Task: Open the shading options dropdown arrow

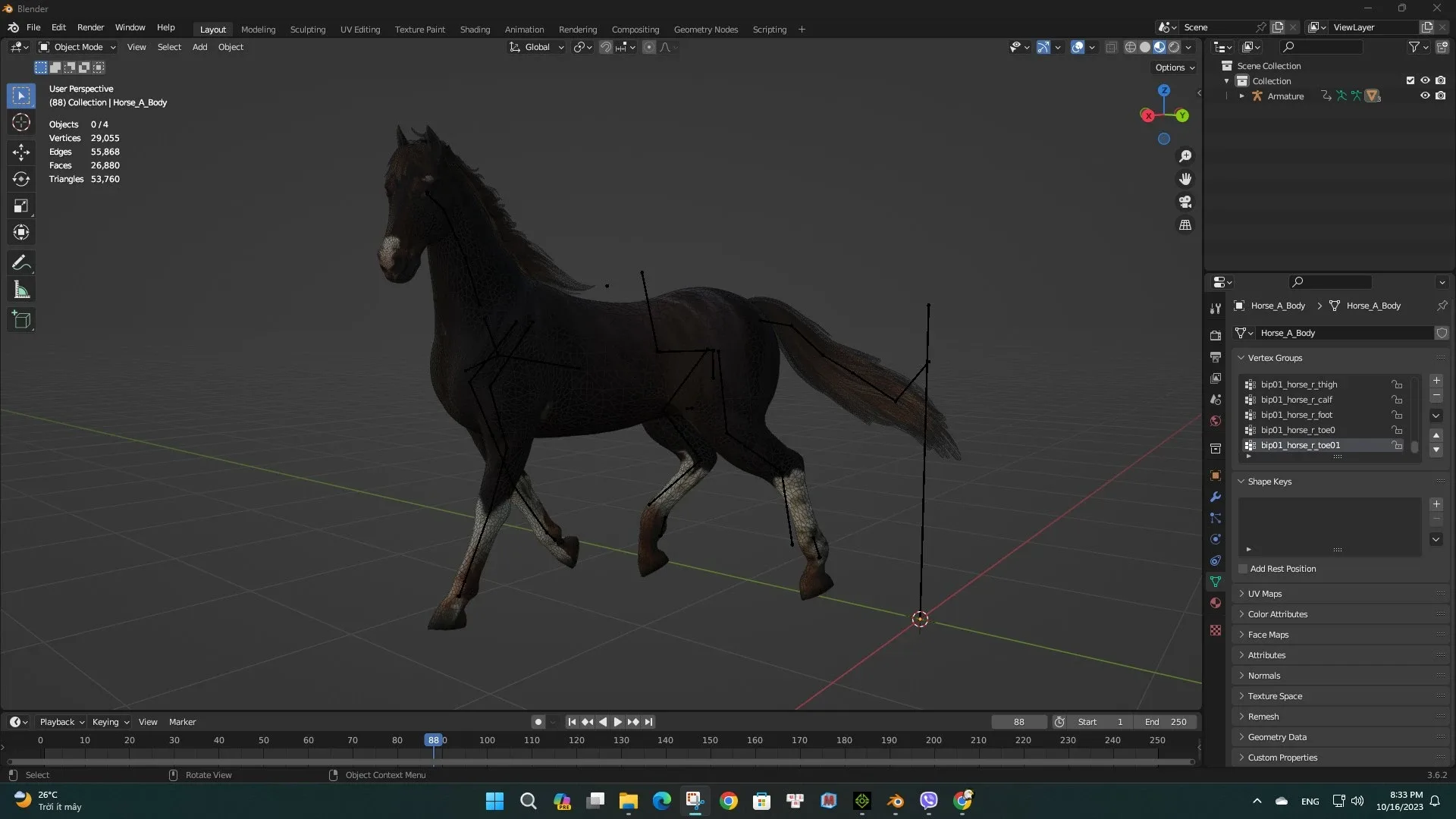Action: click(x=1188, y=47)
